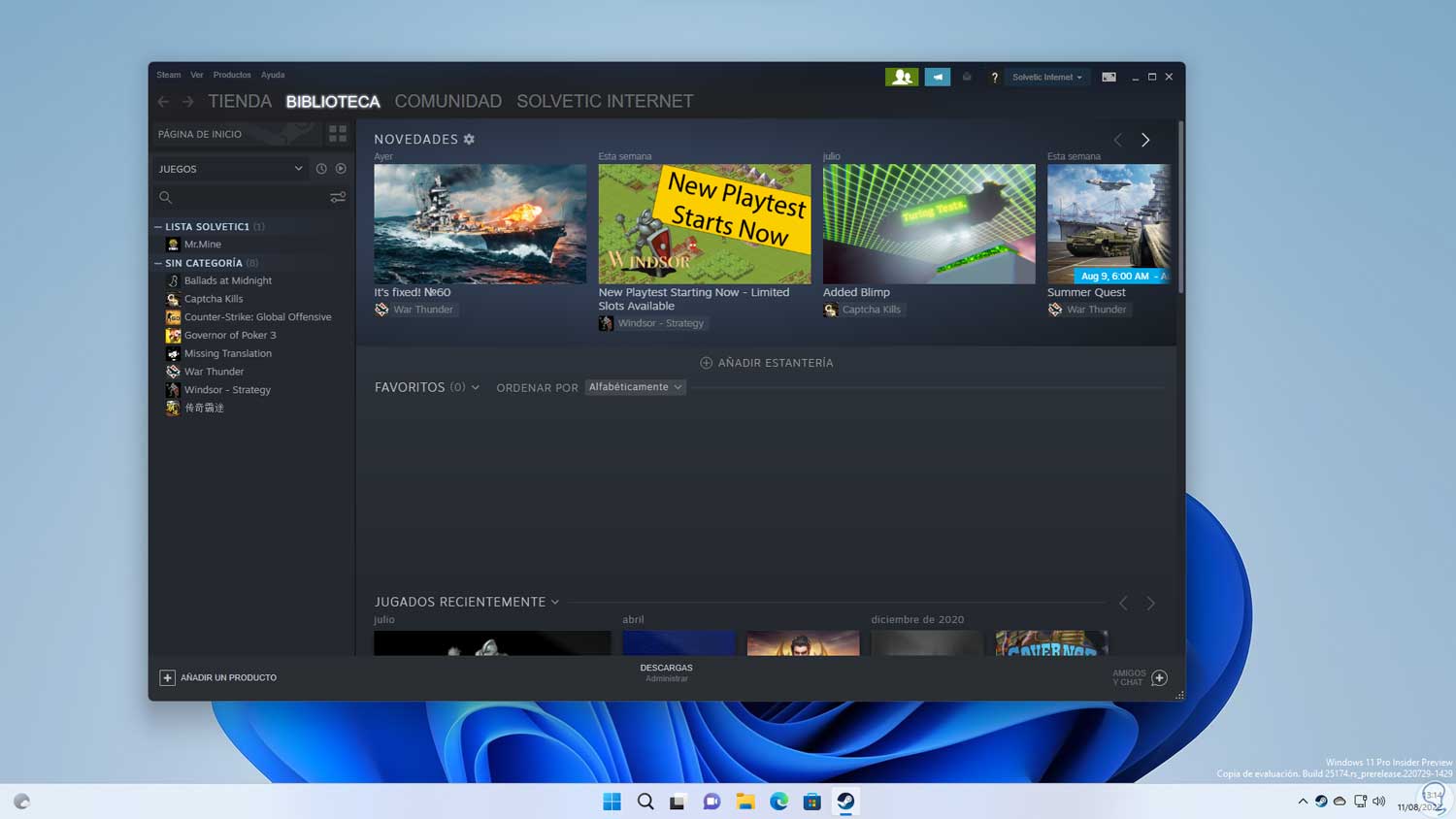Open Windows taskbar Search
This screenshot has width=1456, height=819.
[645, 802]
